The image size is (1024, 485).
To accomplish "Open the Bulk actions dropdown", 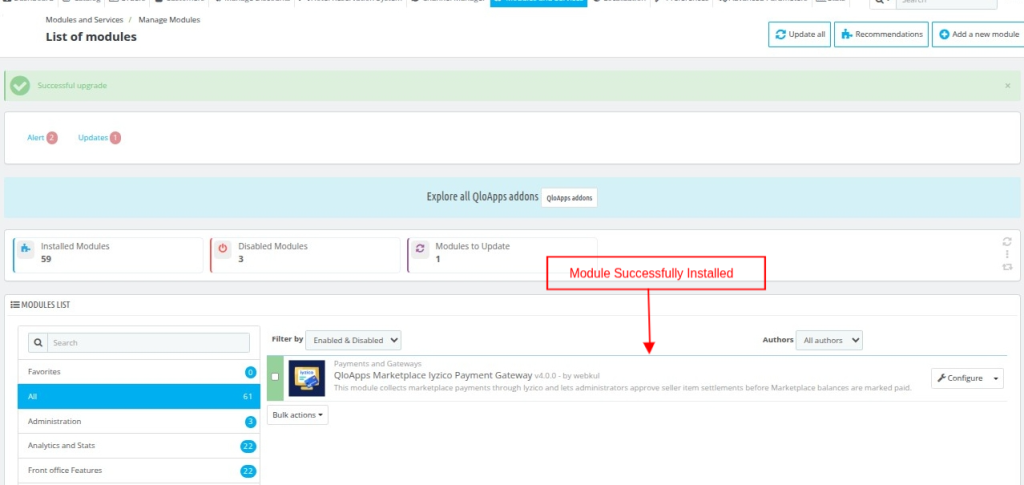I will 298,415.
